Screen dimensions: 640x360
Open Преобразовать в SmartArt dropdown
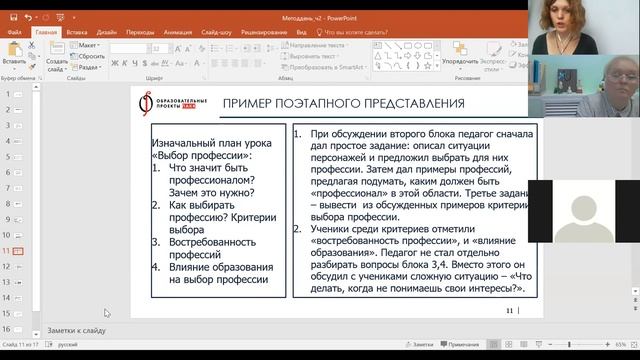tap(325, 67)
